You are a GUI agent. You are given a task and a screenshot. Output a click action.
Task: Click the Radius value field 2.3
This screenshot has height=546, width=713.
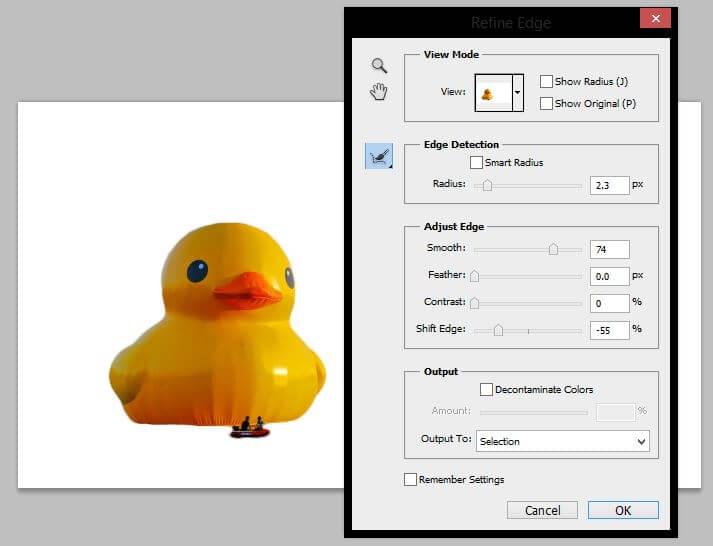point(609,185)
